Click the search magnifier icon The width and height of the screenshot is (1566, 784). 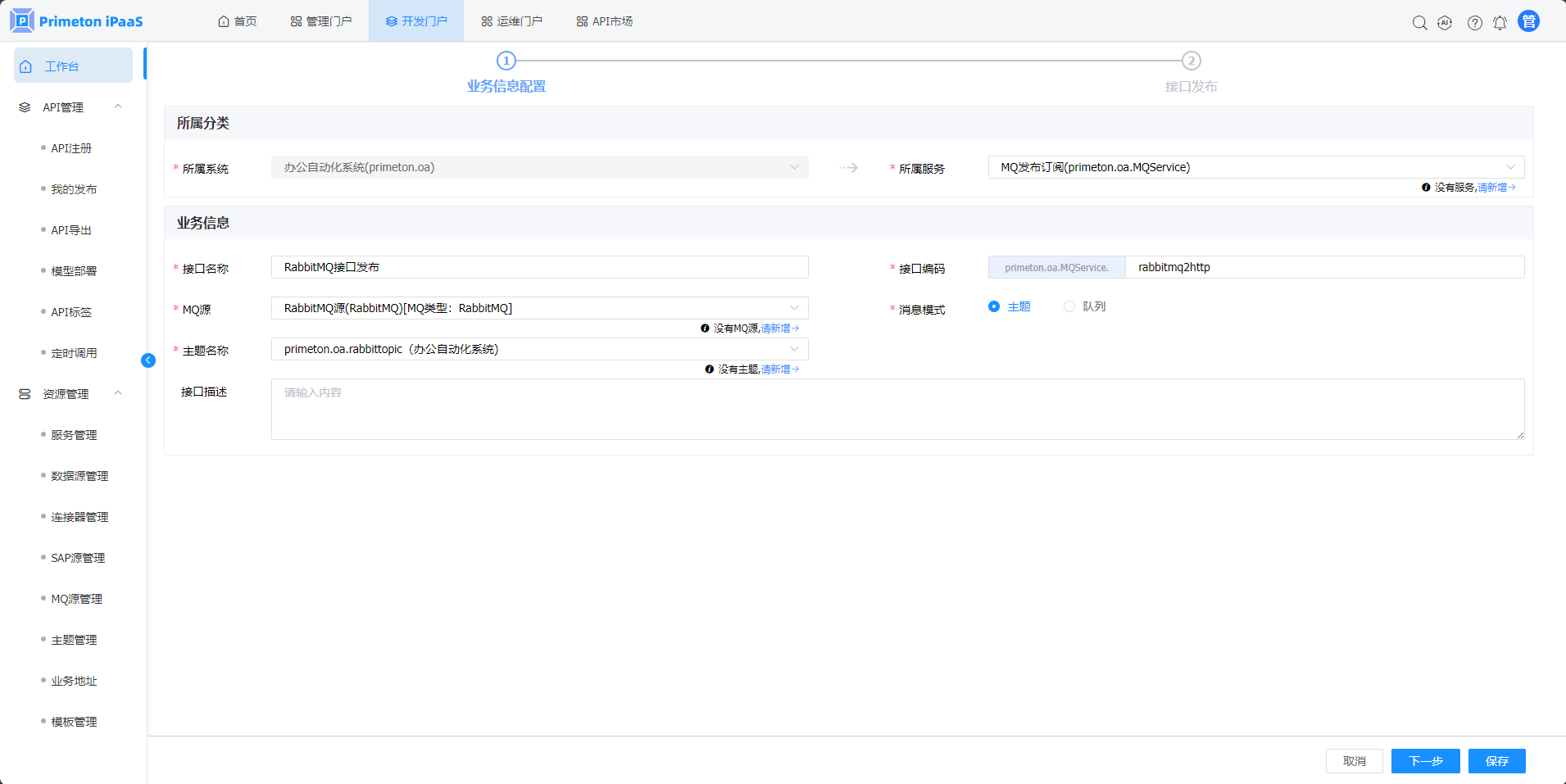1419,23
